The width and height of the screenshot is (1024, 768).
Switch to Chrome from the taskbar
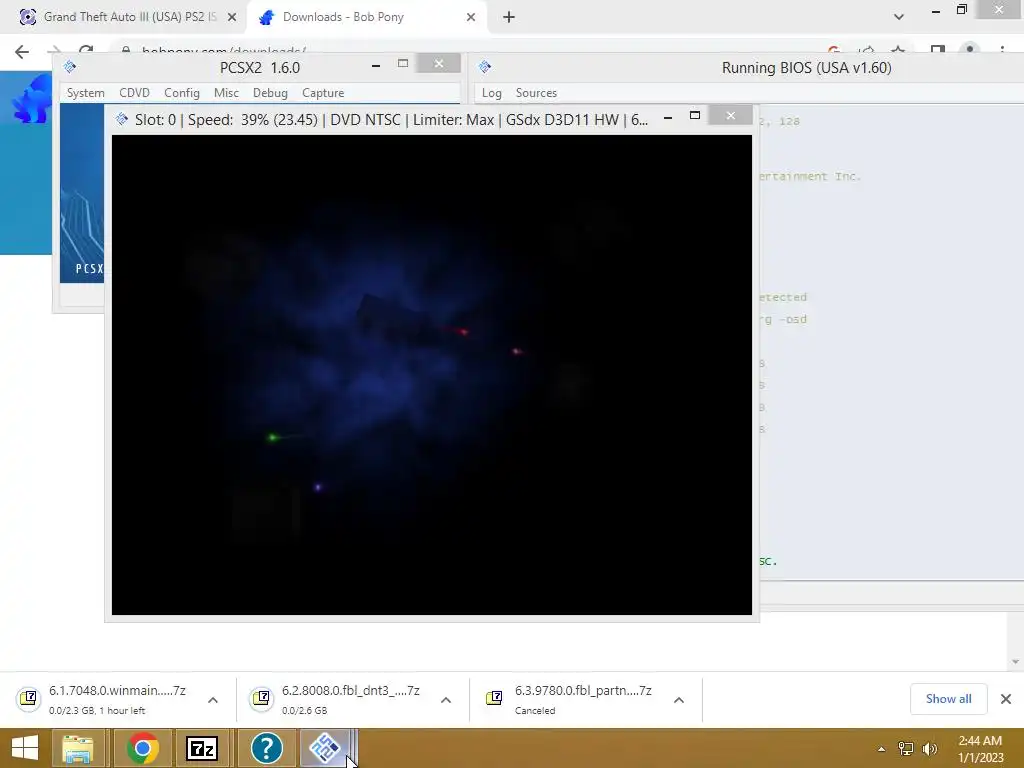tap(142, 748)
